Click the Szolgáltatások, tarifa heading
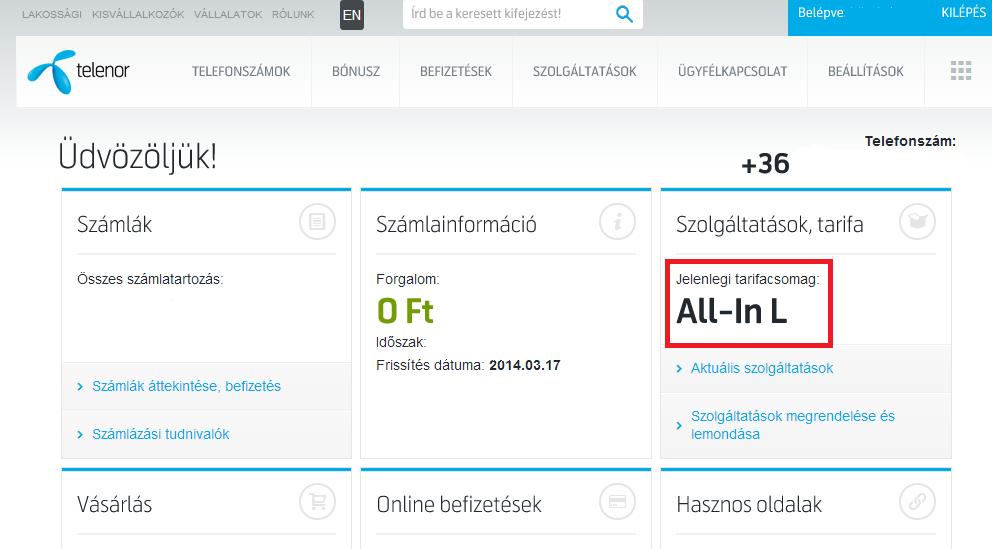This screenshot has height=549, width=992. click(769, 225)
